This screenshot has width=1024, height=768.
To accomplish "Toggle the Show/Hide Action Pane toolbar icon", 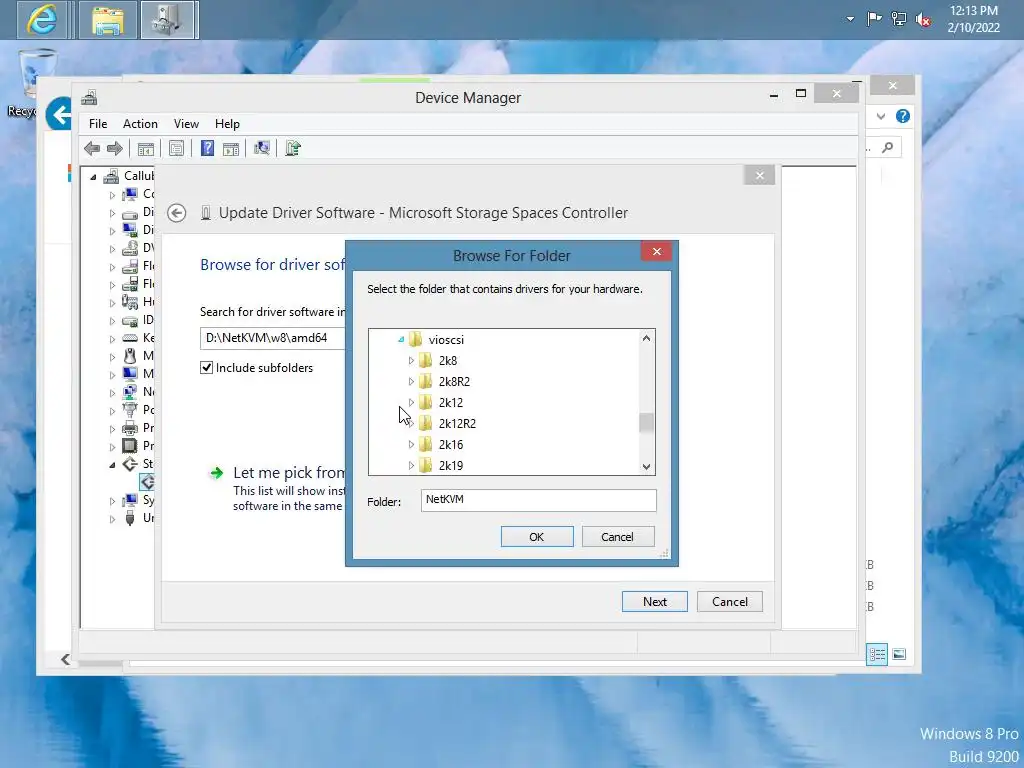I will 231,149.
